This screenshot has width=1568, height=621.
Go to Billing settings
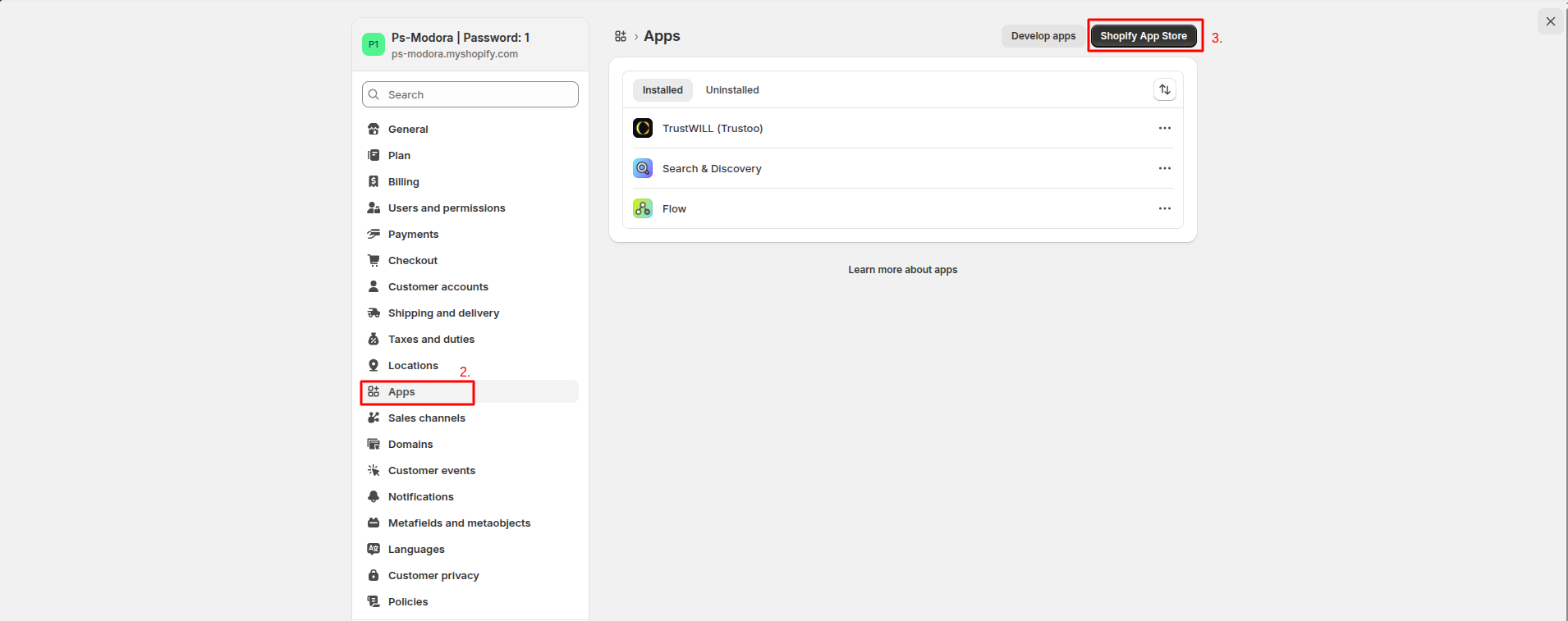[470, 181]
